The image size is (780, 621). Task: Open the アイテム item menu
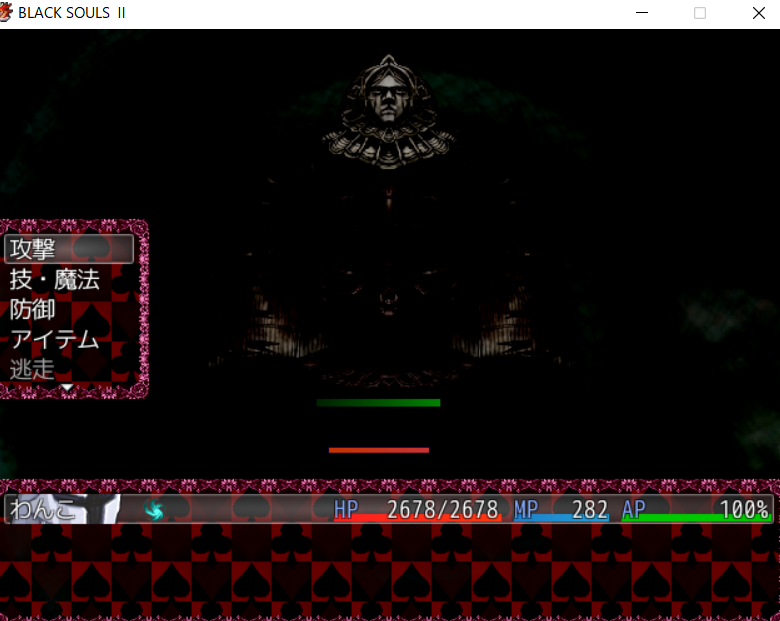[x=55, y=340]
